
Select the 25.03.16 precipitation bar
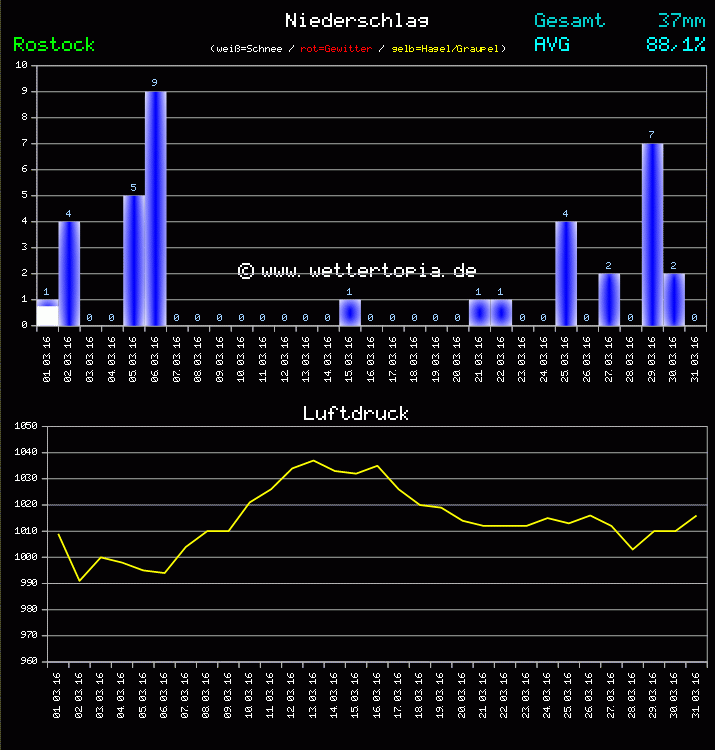coord(565,273)
